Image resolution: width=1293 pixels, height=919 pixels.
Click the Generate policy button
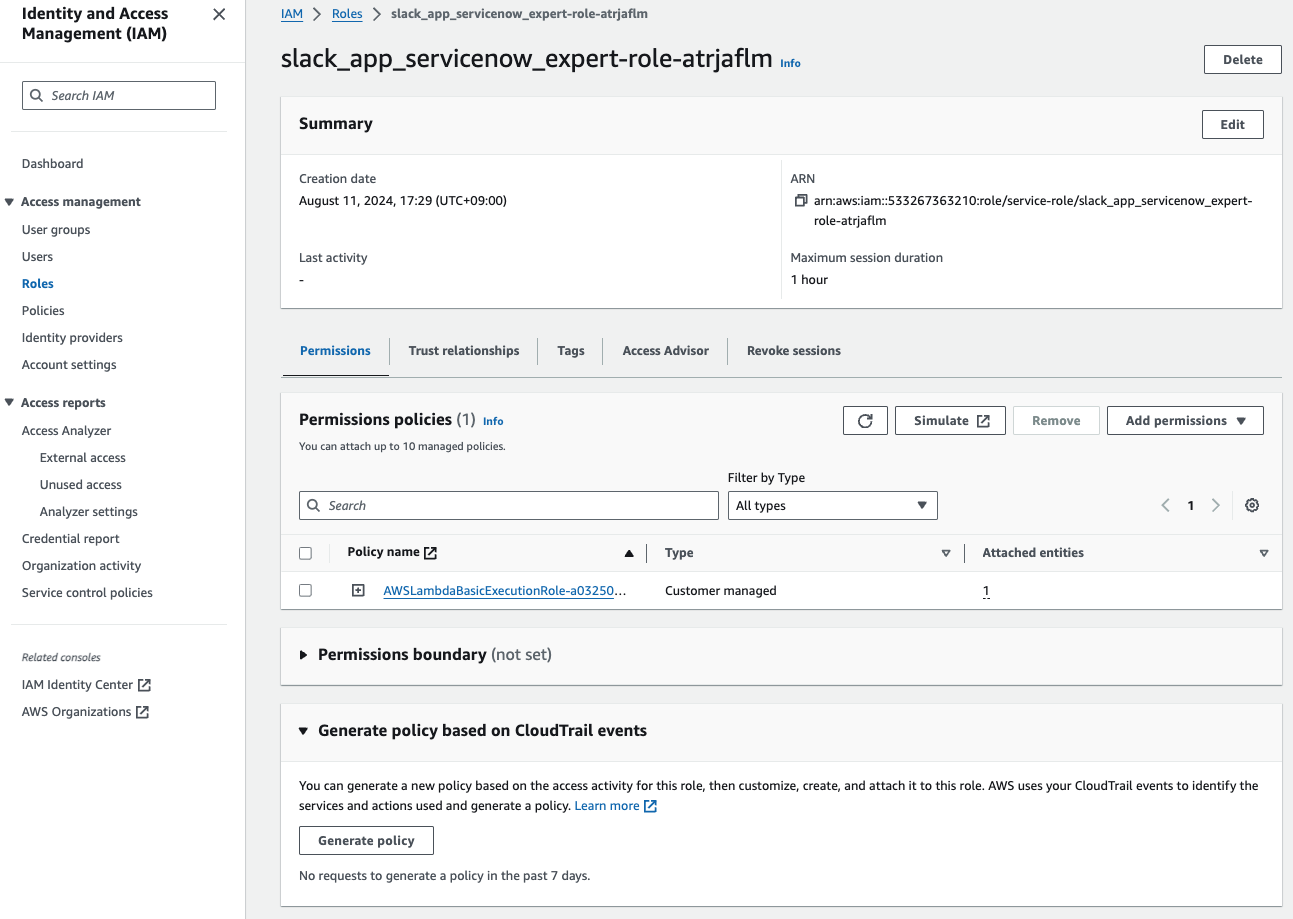(366, 841)
